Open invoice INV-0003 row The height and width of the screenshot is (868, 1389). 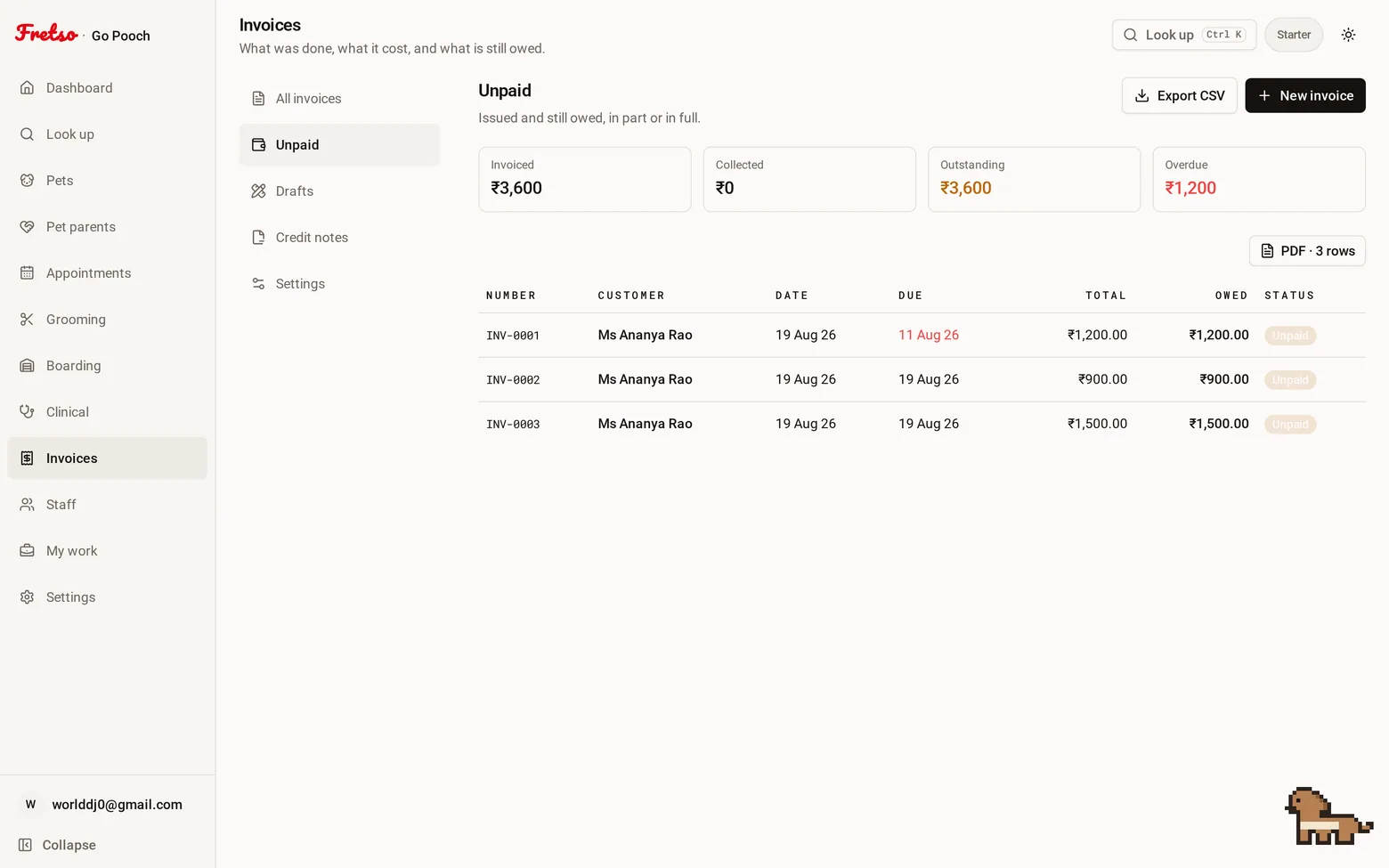[922, 424]
